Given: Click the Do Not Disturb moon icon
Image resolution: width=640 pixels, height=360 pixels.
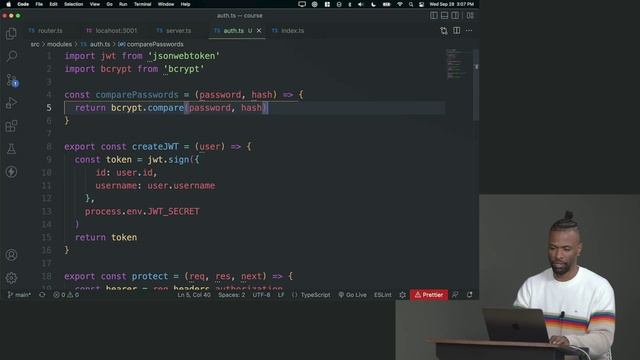Looking at the screenshot, I should pos(373,4).
